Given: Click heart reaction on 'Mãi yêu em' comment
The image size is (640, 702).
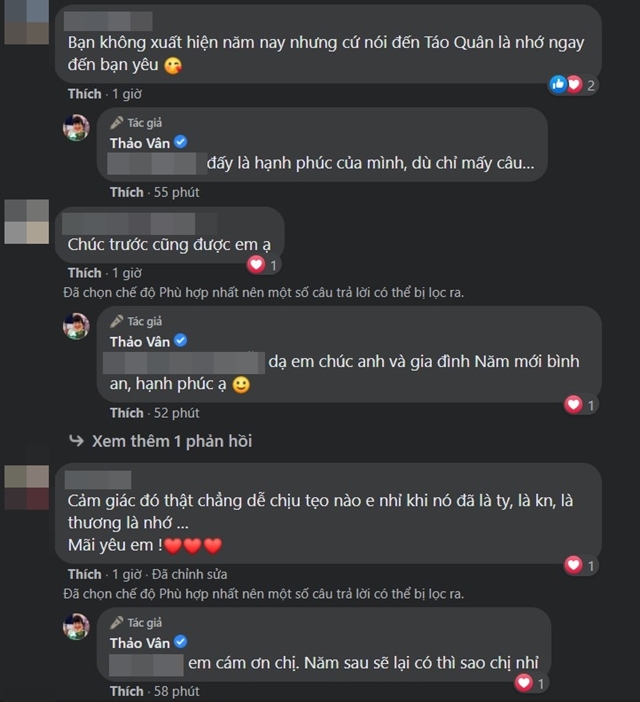Looking at the screenshot, I should click(574, 565).
